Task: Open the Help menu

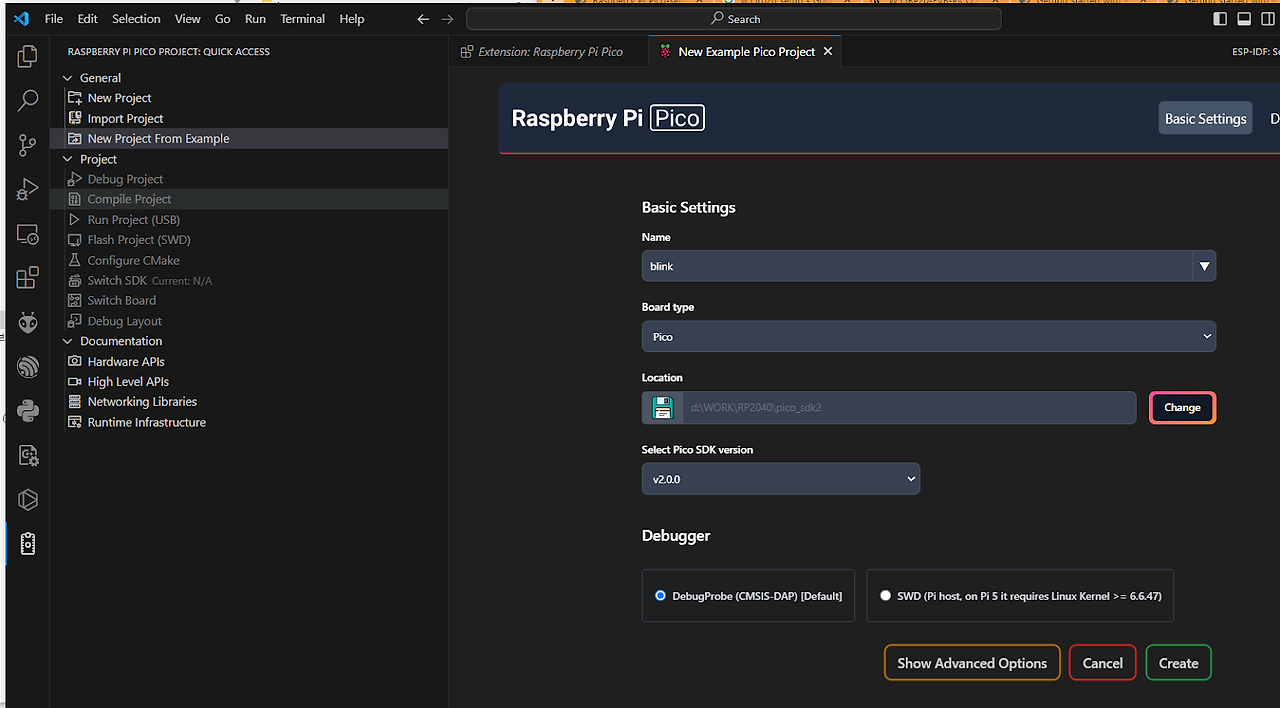Action: coord(352,19)
